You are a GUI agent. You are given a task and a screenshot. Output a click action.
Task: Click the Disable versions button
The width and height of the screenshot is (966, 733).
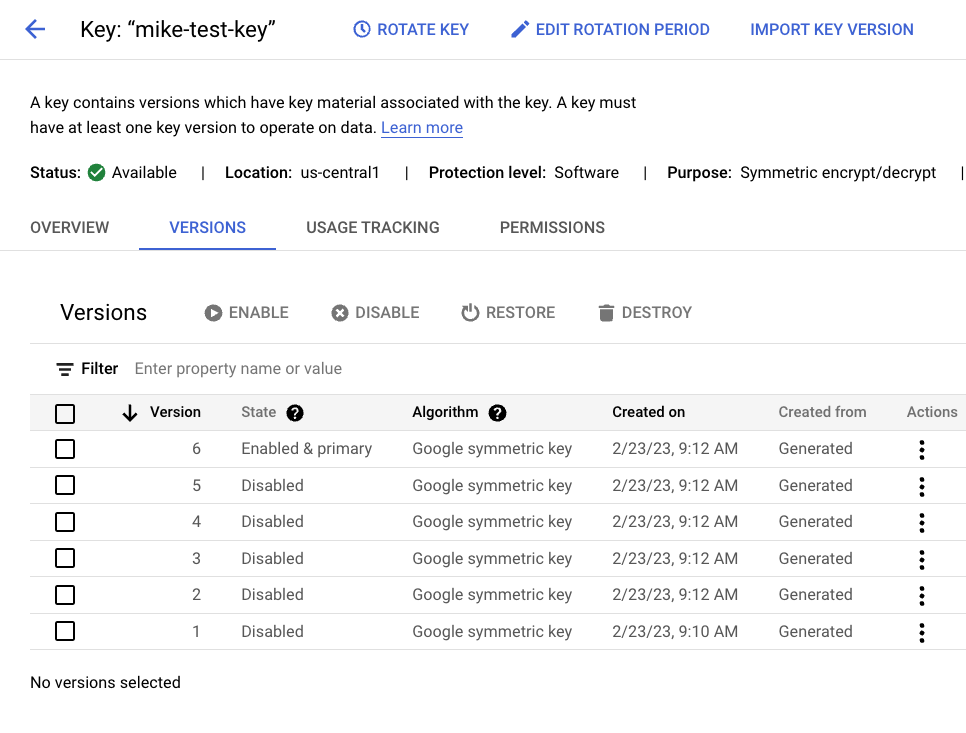[375, 312]
